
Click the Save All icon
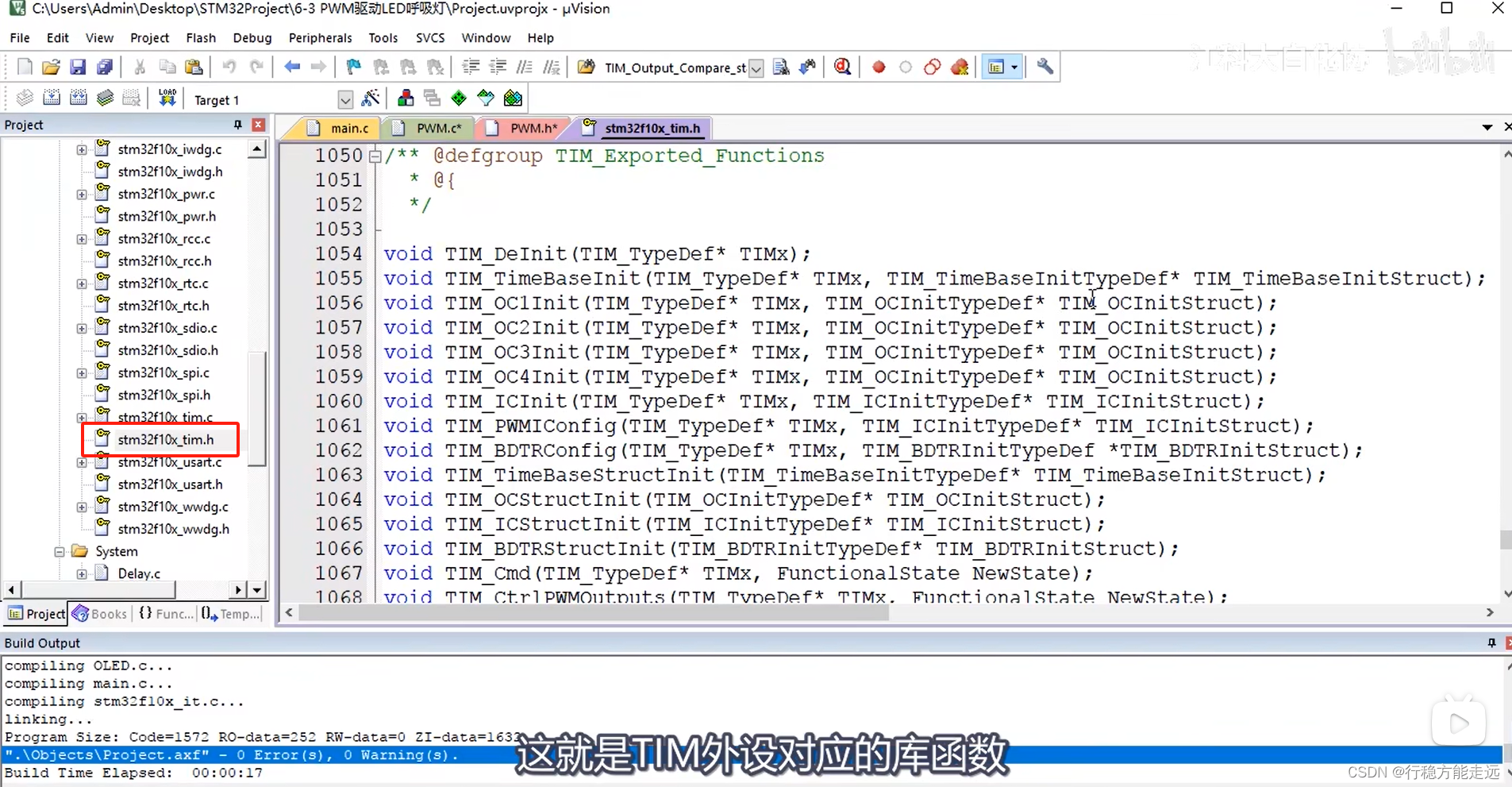pyautogui.click(x=104, y=67)
